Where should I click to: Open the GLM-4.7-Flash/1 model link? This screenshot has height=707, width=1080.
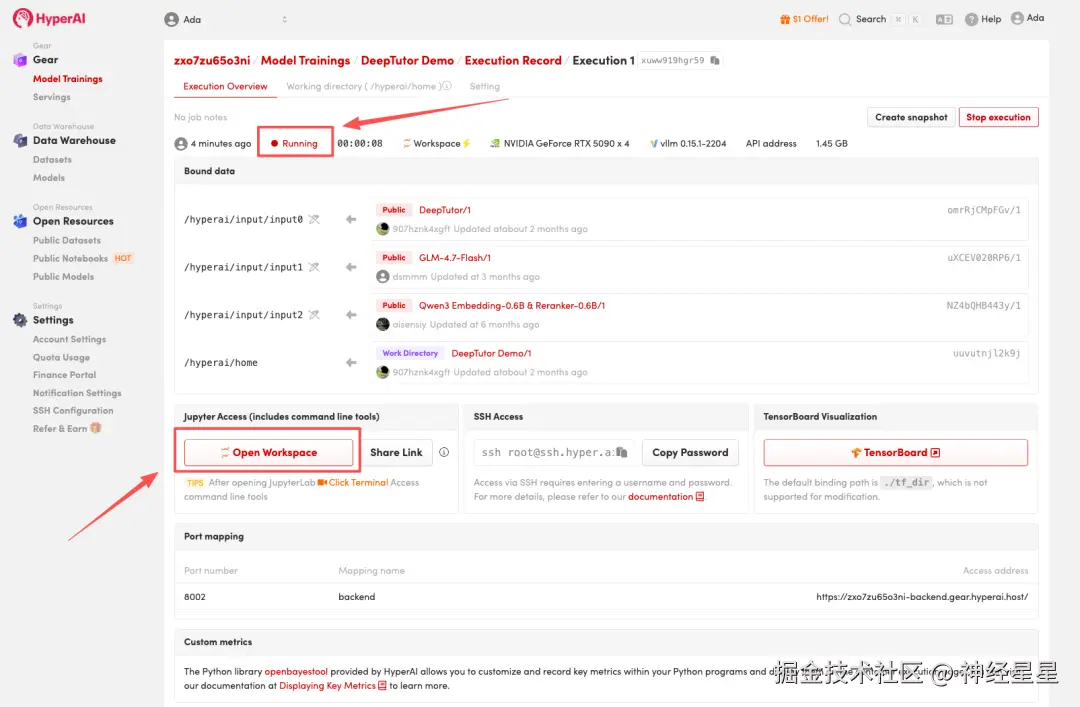(x=455, y=258)
